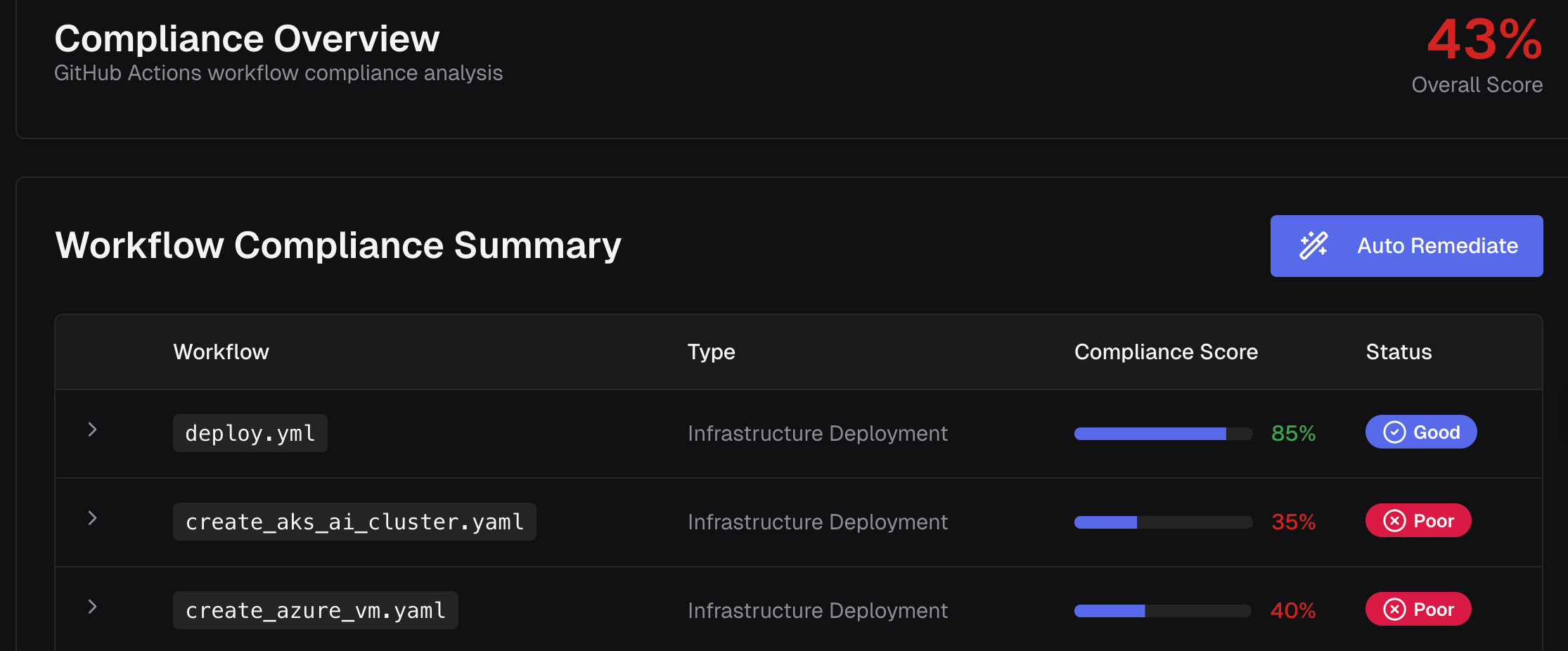Open the create_aks_ai_cluster.yaml workflow name

(x=354, y=522)
